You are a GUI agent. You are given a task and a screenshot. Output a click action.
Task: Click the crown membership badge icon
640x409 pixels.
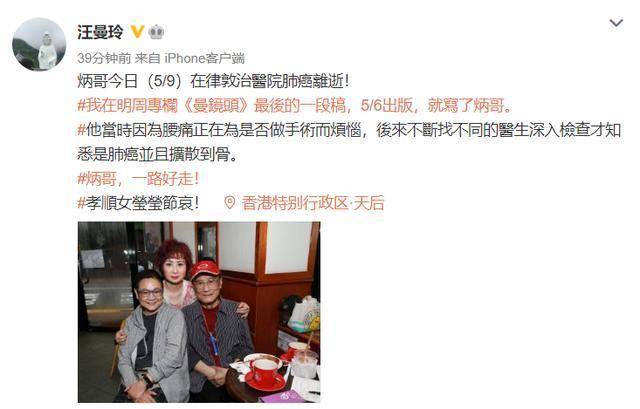point(156,32)
